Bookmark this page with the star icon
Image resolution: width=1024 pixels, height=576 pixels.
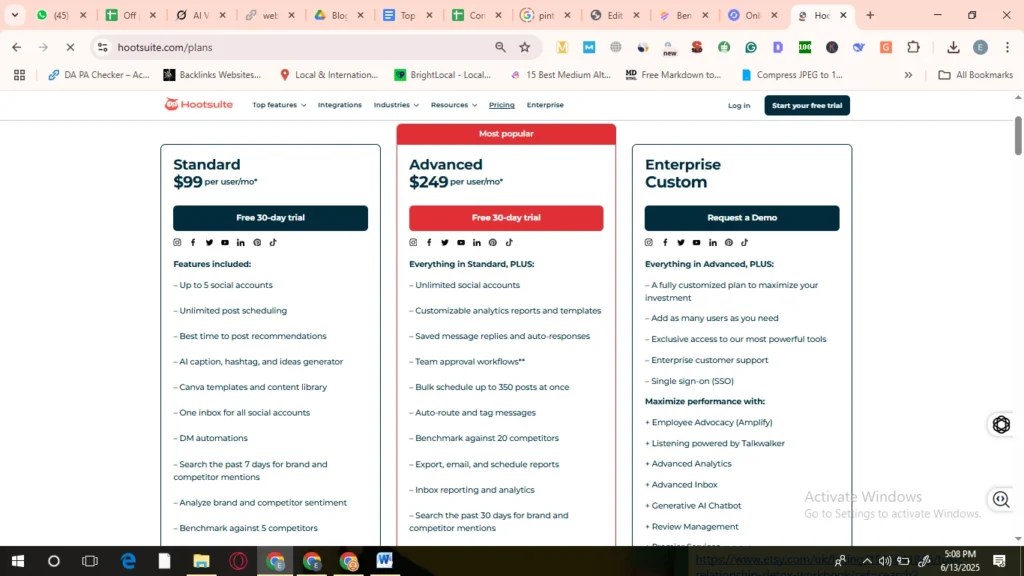[x=524, y=47]
